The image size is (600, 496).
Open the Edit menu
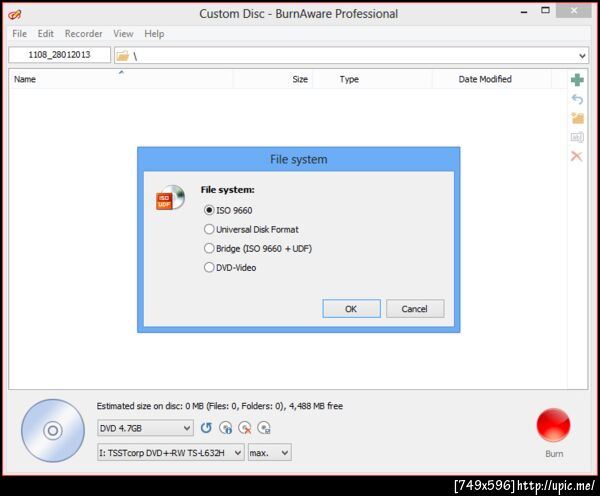pos(46,34)
